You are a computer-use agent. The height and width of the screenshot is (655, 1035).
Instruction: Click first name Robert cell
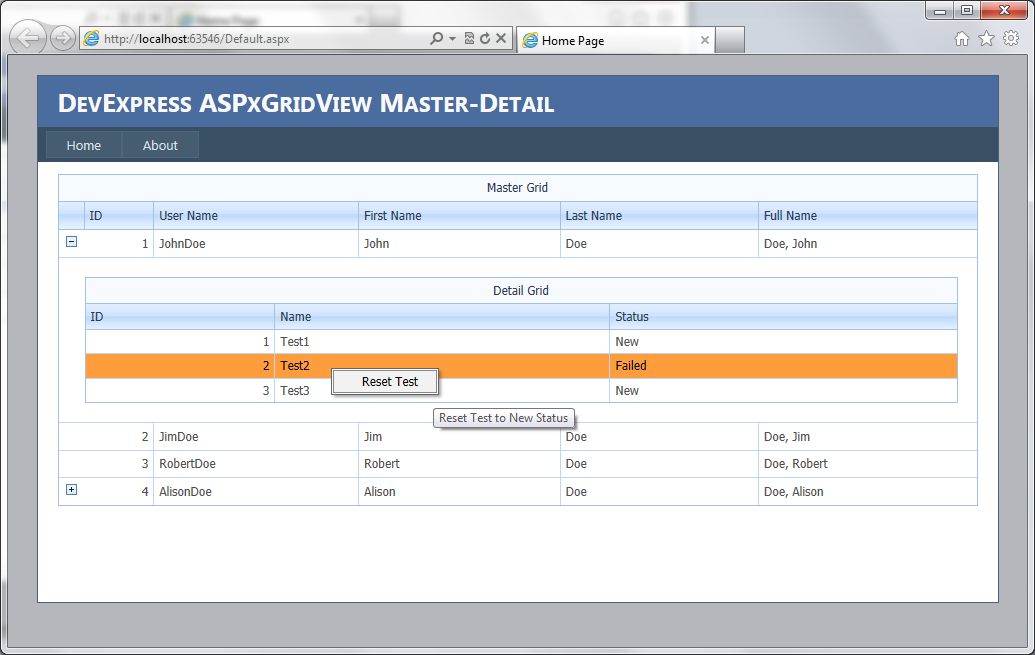coord(459,464)
